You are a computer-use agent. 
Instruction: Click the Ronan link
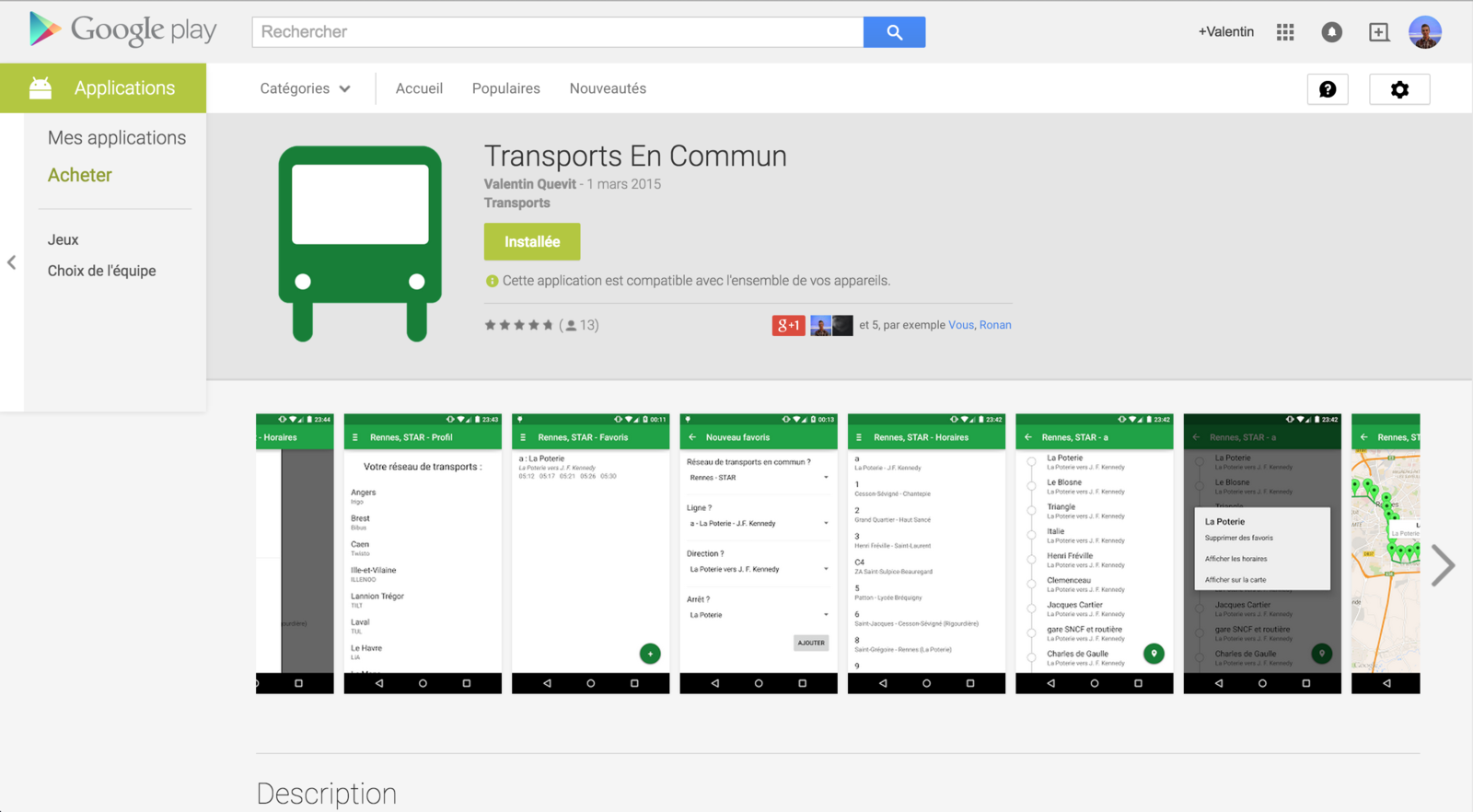(995, 325)
